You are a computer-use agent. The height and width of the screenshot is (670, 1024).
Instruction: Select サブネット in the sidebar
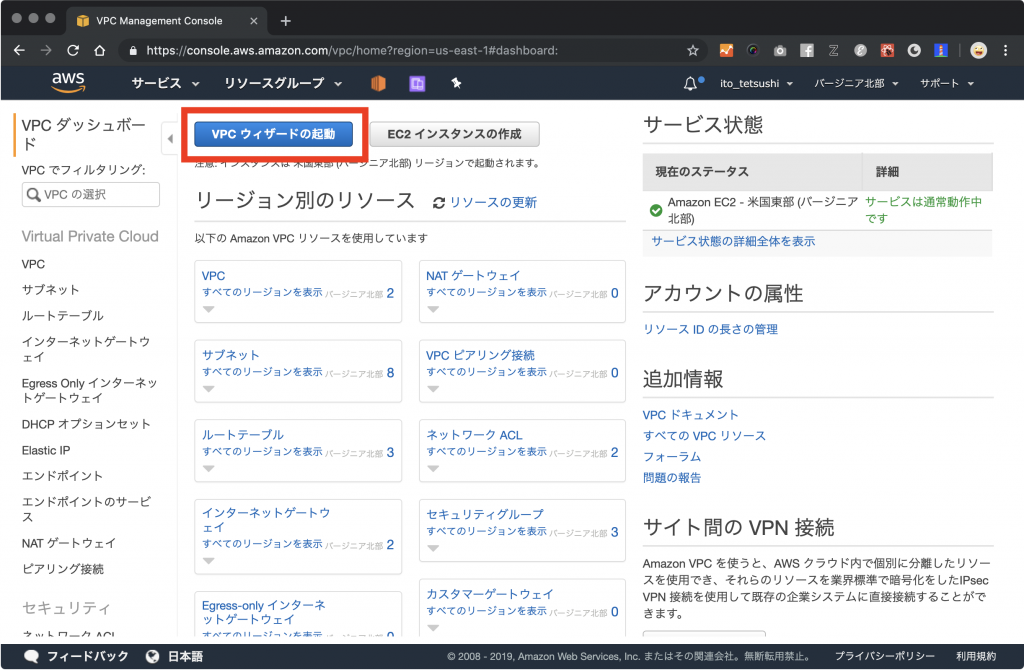(x=50, y=289)
